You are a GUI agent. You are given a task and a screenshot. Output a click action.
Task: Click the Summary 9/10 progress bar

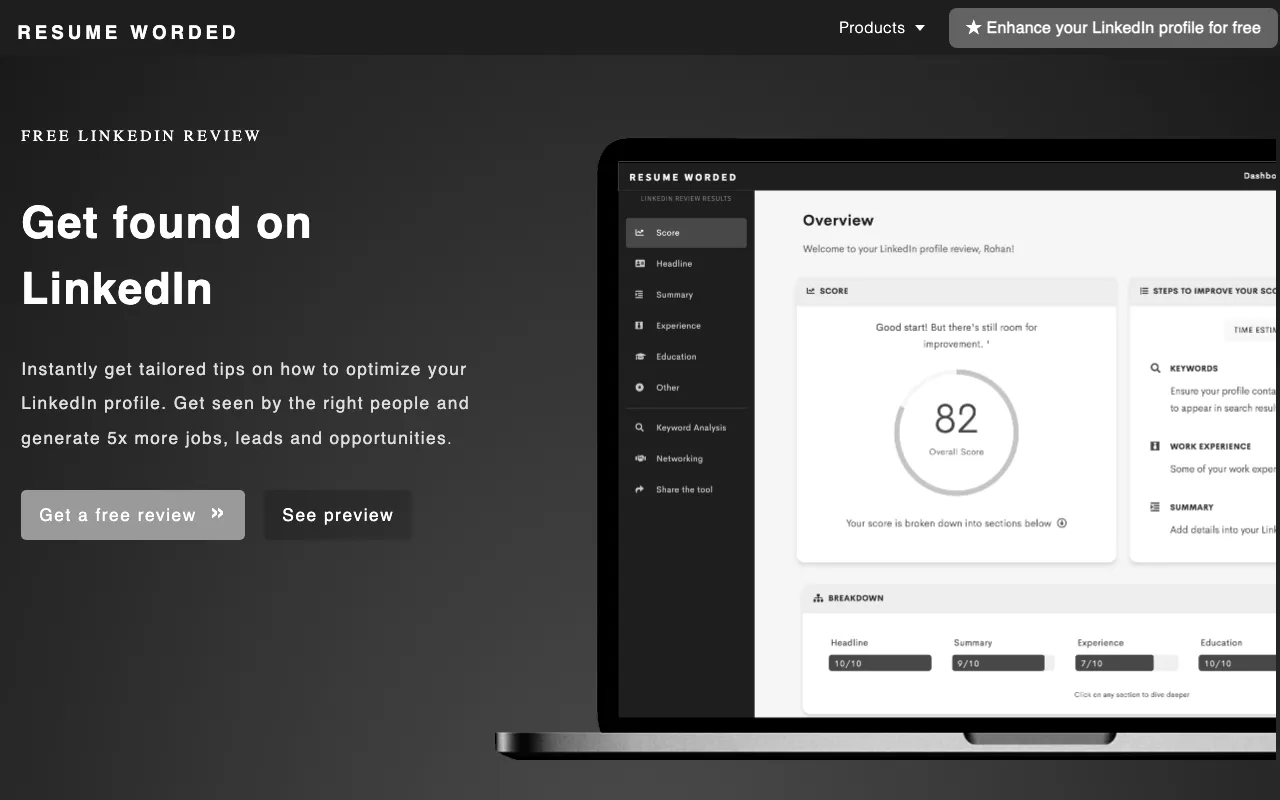click(x=1003, y=663)
